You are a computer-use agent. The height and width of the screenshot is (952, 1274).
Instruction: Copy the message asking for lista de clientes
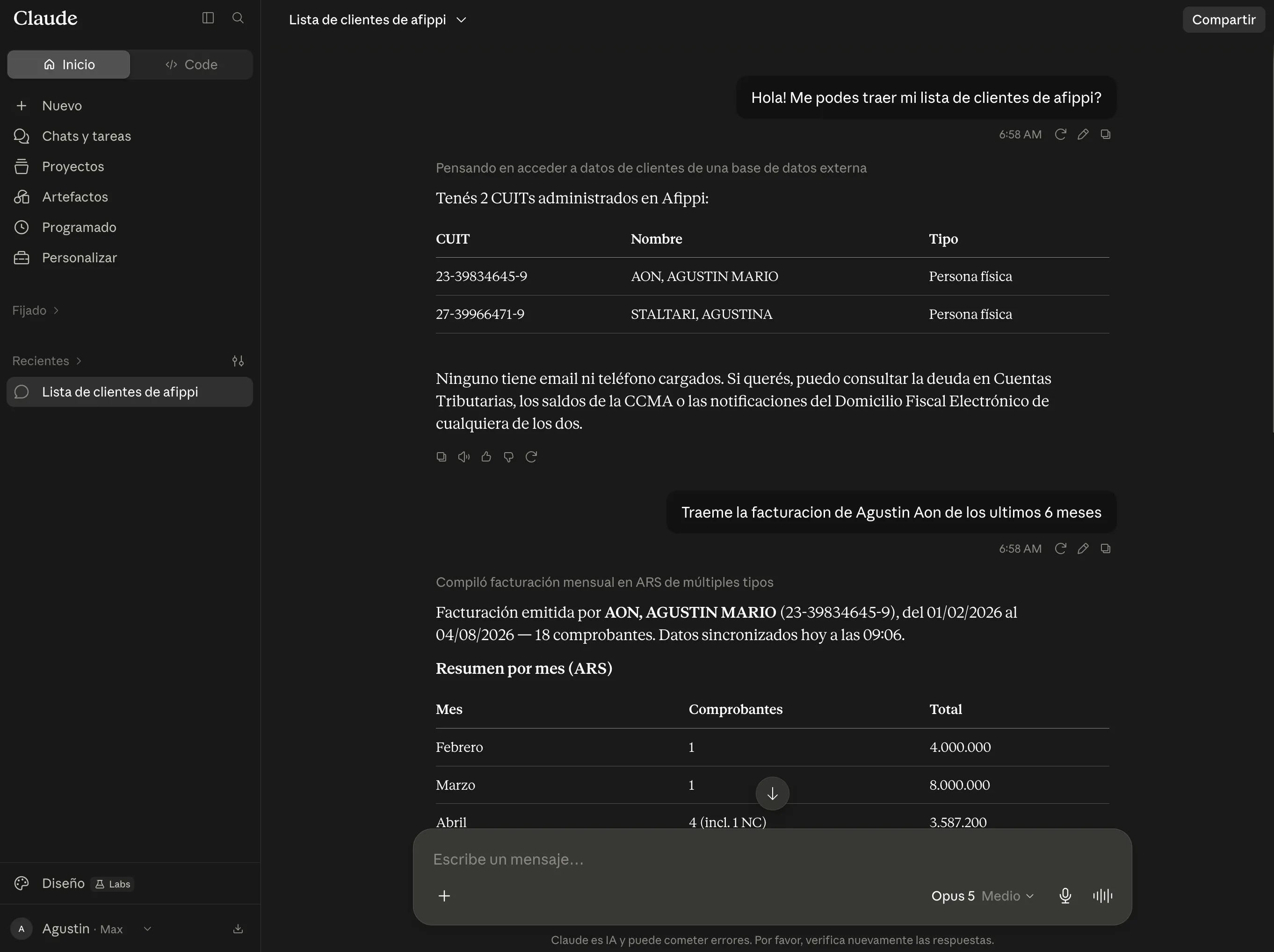click(1105, 134)
